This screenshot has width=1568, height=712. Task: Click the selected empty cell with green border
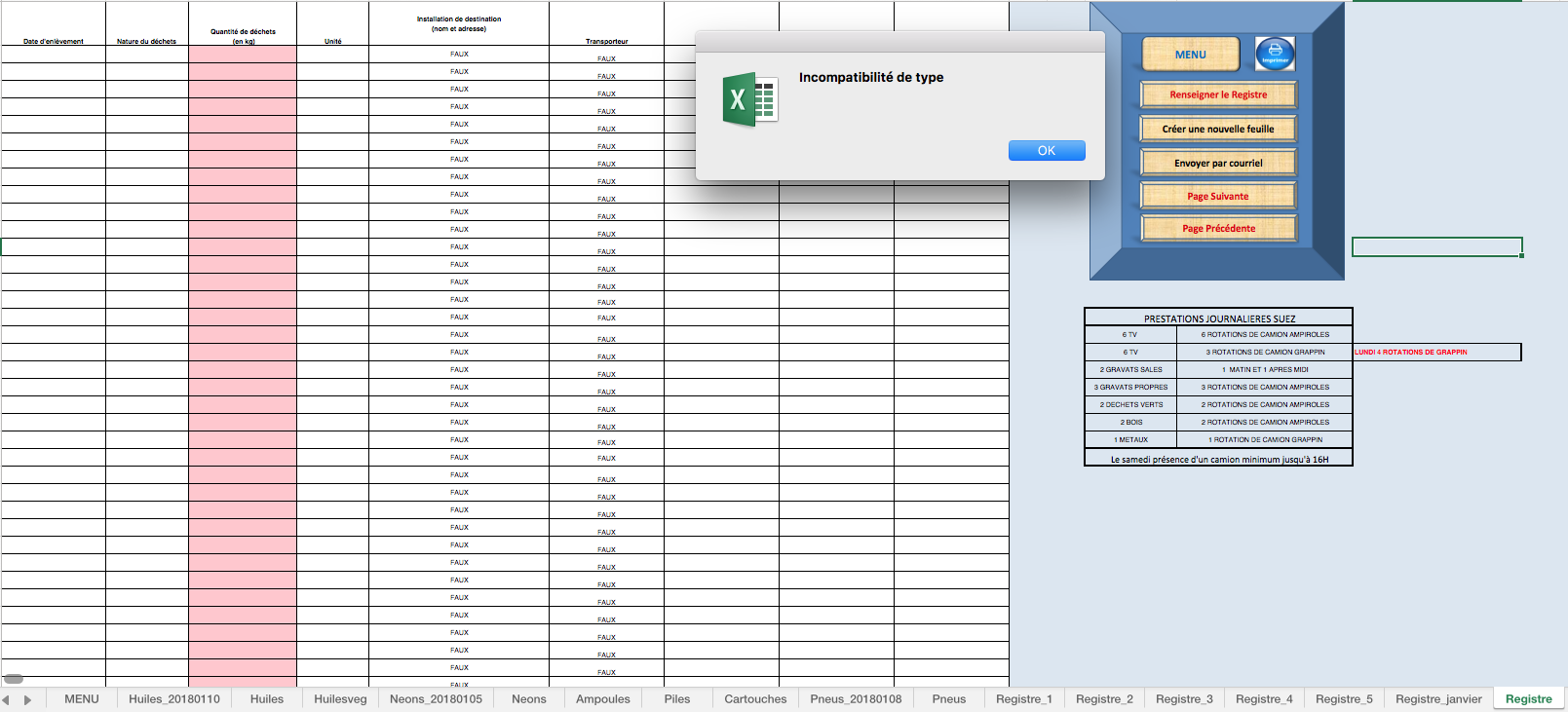click(1436, 247)
